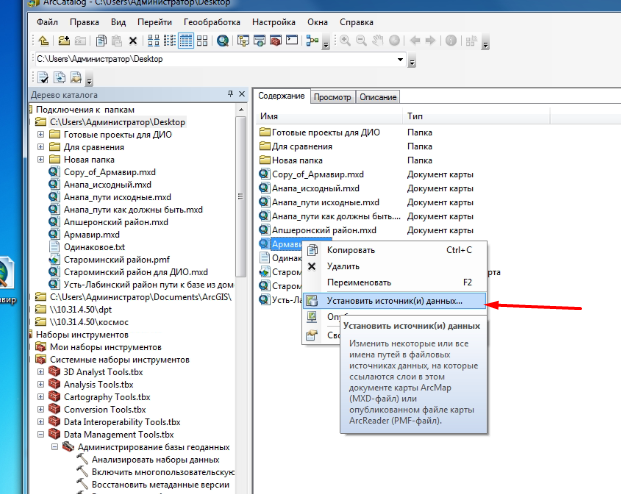Switch to the Просмотр tab

click(332, 97)
